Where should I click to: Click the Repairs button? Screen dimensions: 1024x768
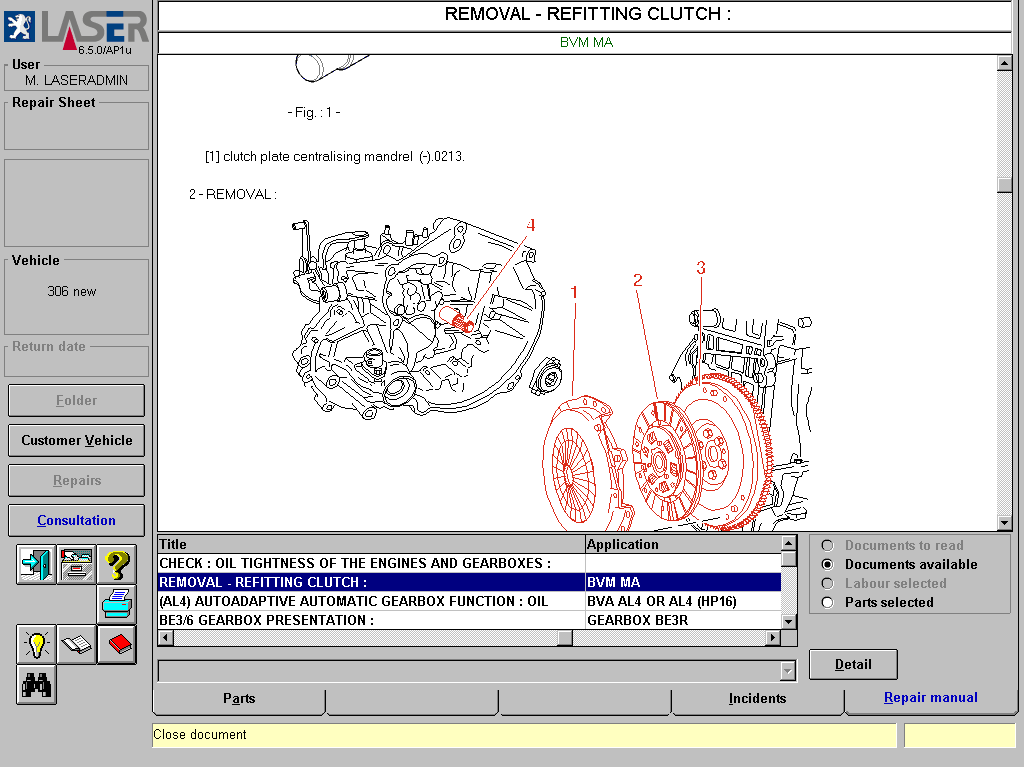click(x=76, y=481)
